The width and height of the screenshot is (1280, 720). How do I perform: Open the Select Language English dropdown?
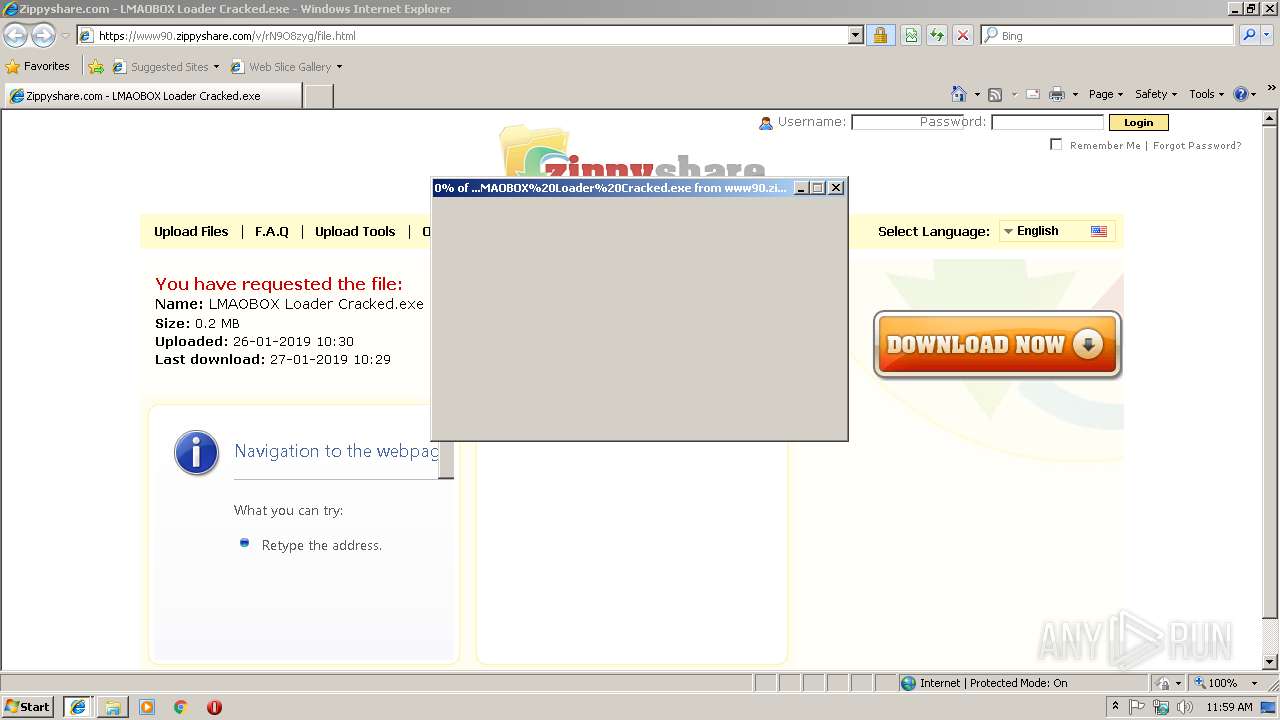(1055, 231)
